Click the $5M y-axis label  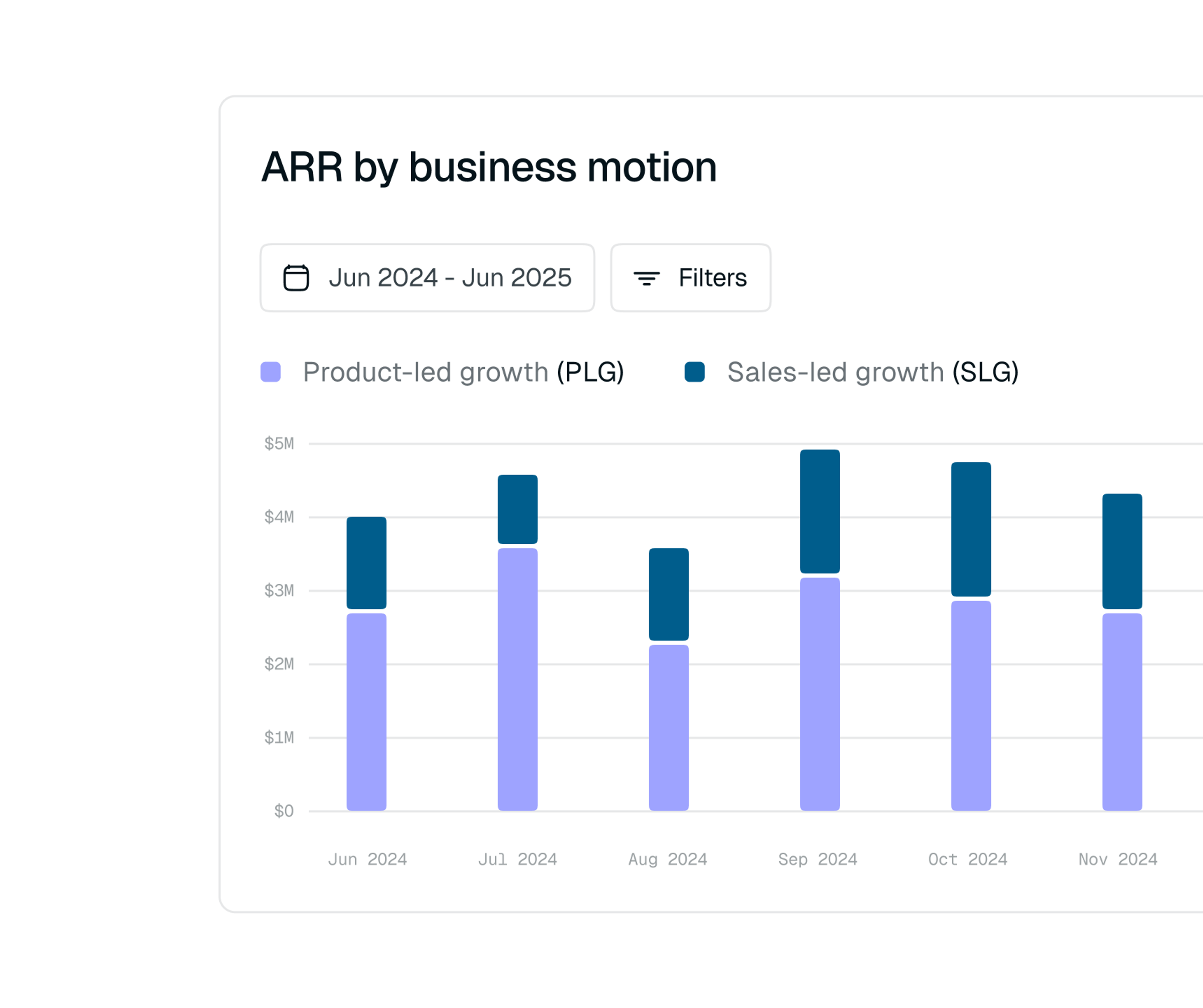279,443
